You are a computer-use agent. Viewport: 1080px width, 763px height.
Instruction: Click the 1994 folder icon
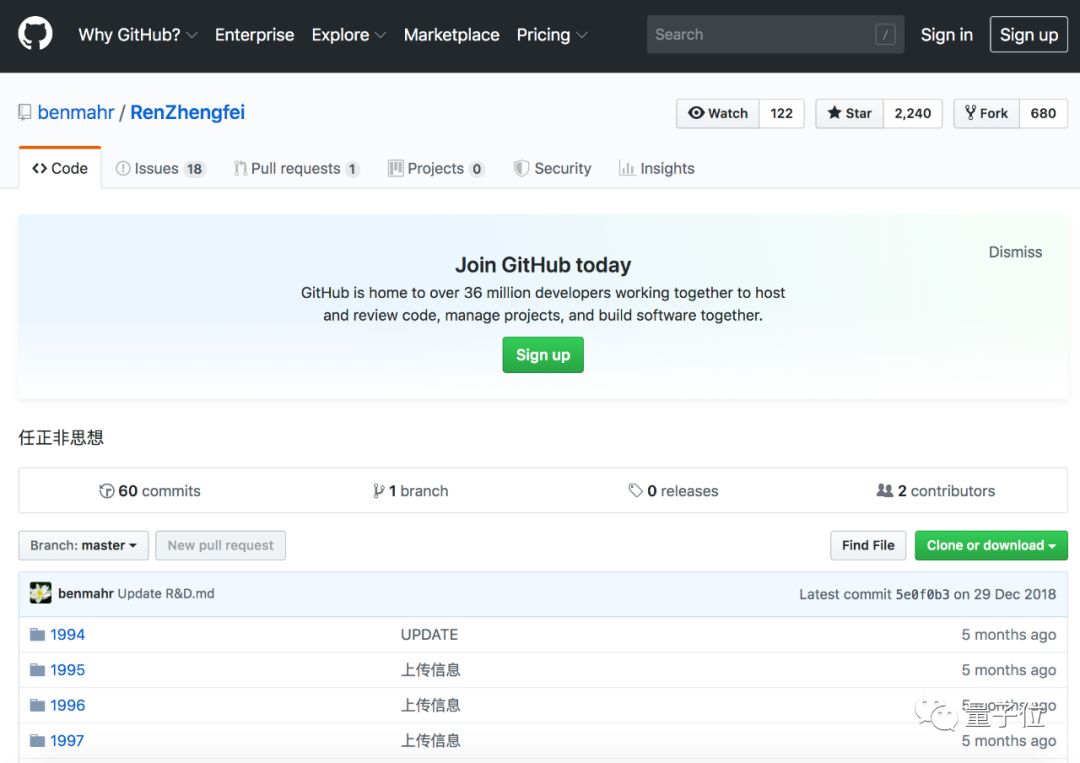[38, 635]
